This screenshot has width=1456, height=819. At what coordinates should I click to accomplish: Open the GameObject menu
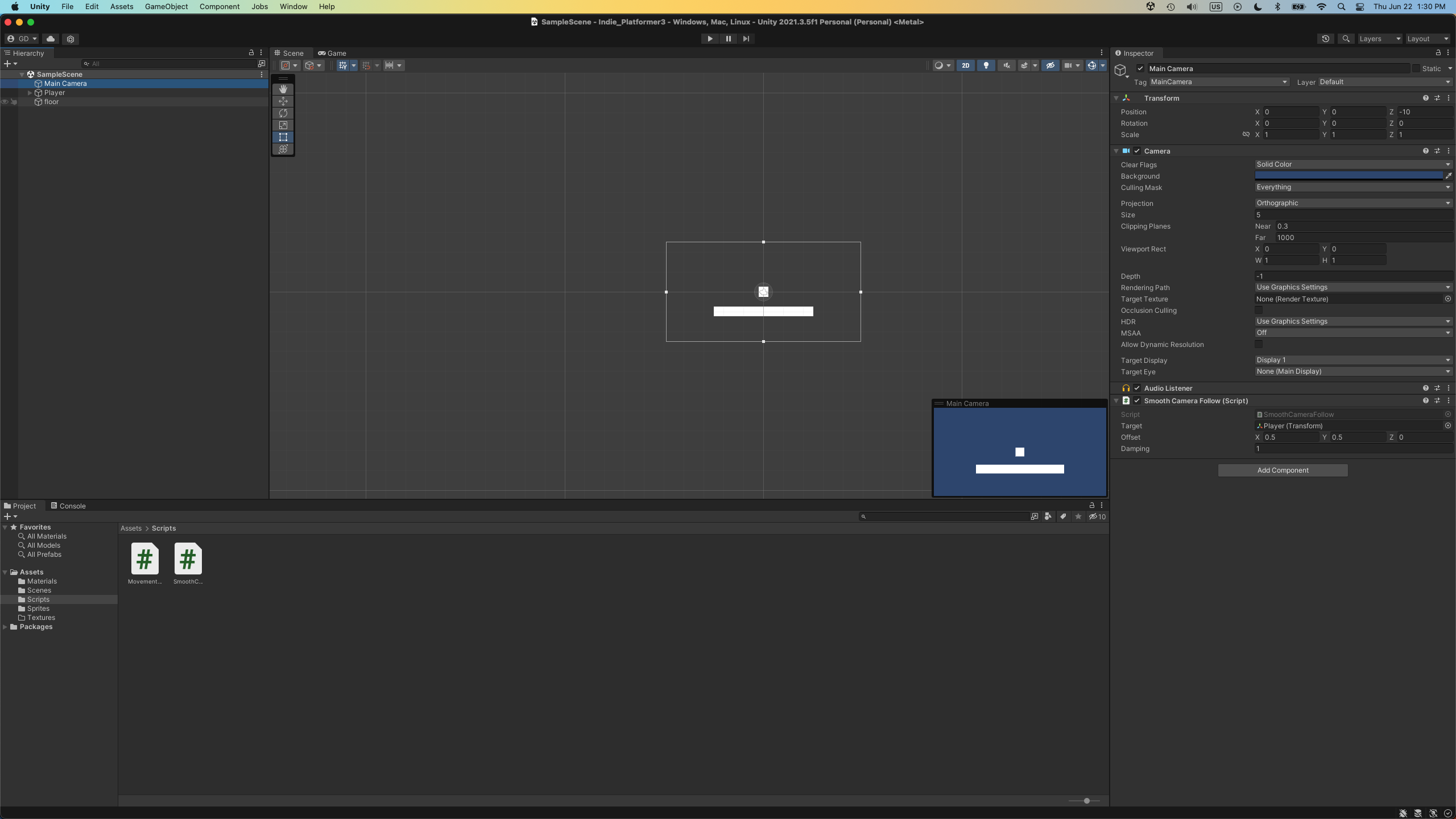click(x=166, y=6)
